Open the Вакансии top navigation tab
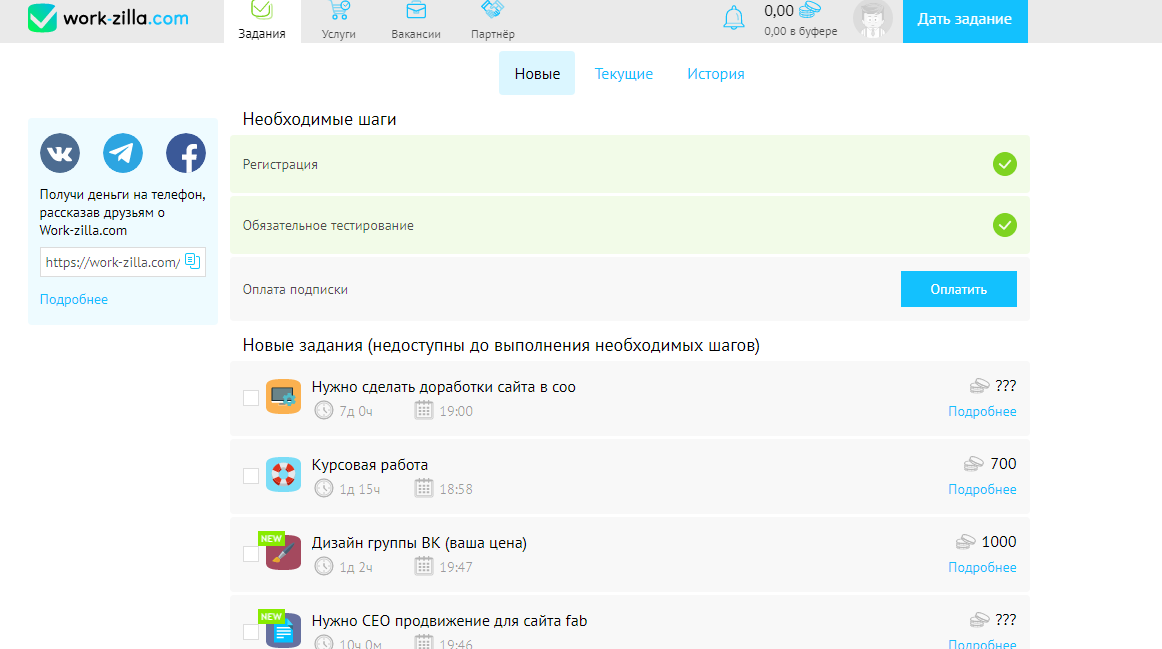Image resolution: width=1162 pixels, height=649 pixels. [416, 21]
